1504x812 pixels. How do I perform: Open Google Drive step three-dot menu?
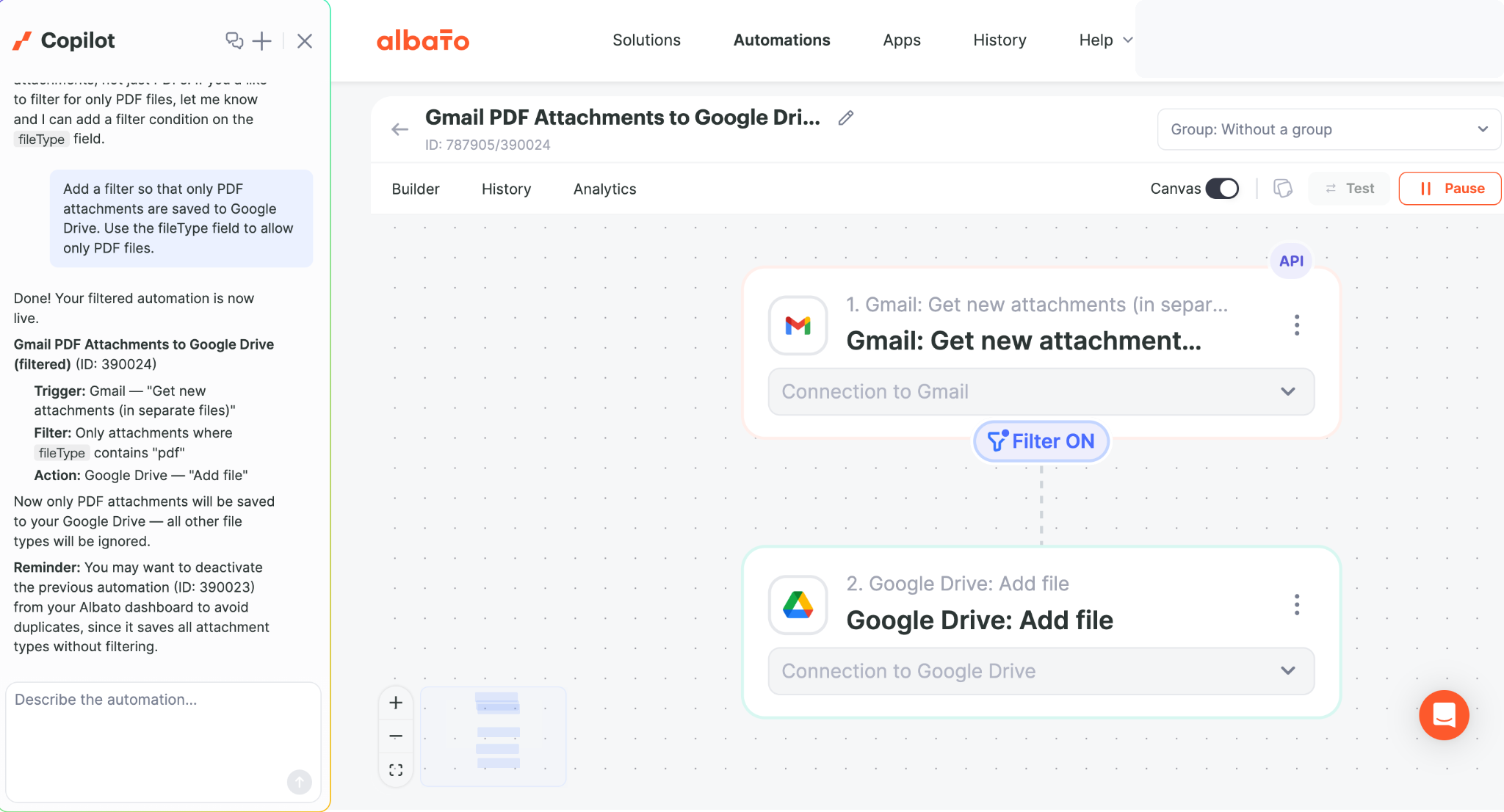pyautogui.click(x=1297, y=604)
